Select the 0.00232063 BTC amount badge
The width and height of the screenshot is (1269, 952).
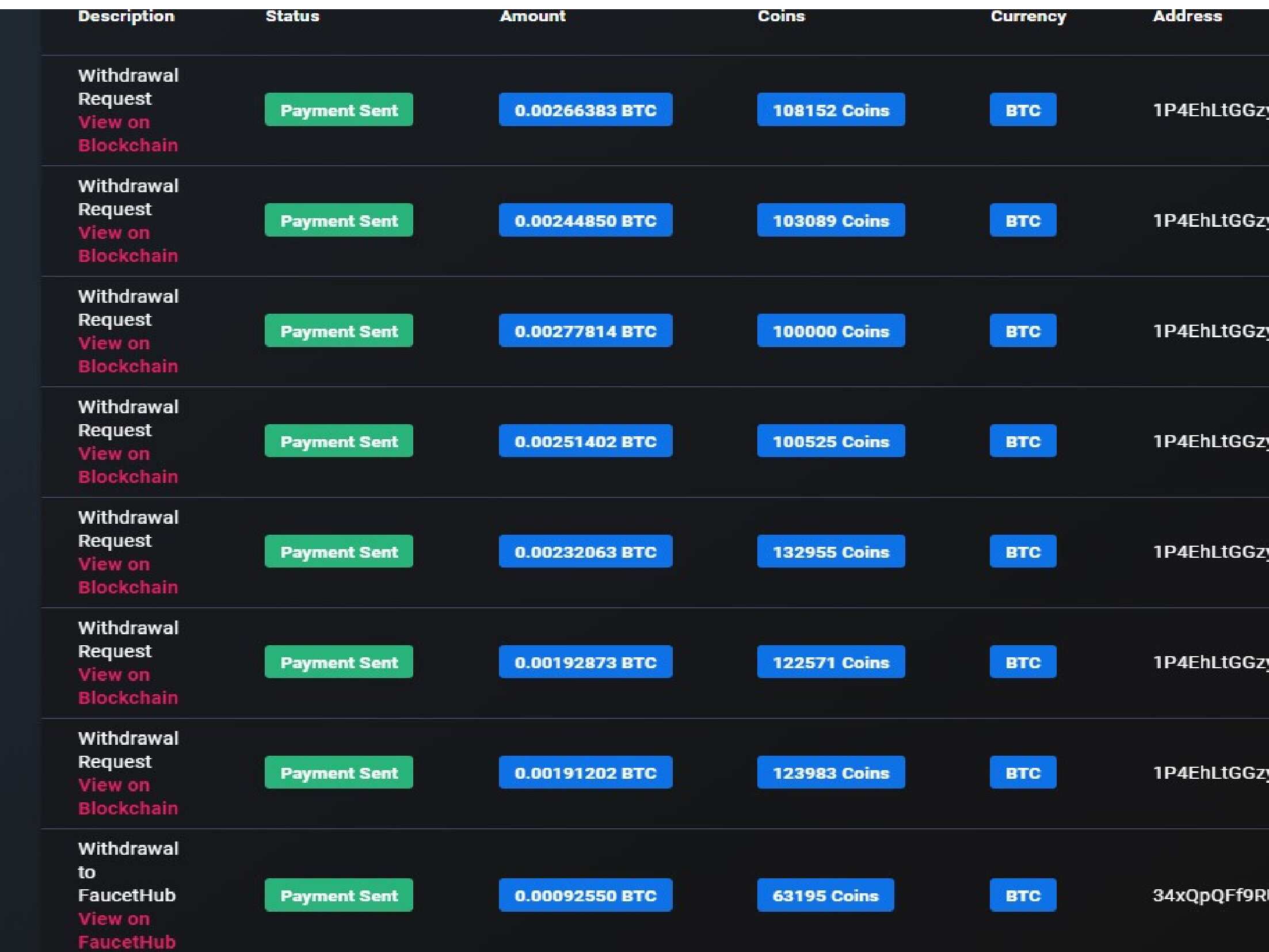585,551
